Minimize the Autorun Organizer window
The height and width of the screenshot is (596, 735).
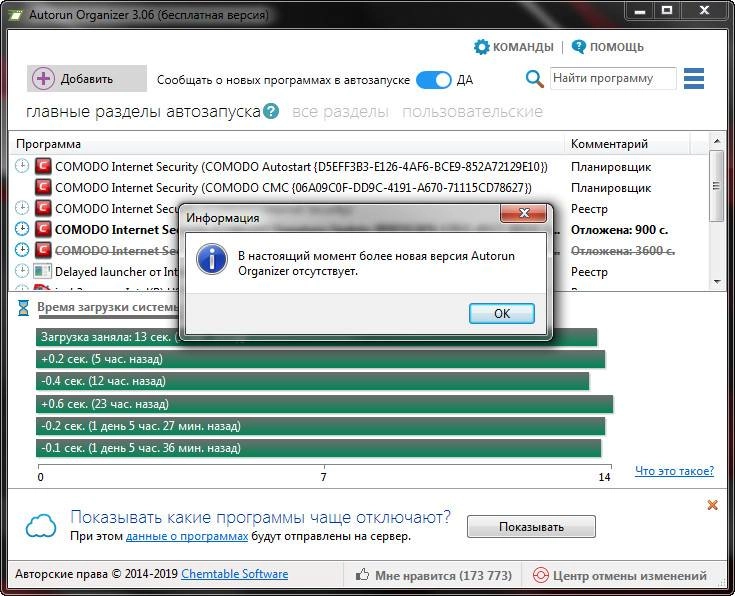click(x=639, y=10)
